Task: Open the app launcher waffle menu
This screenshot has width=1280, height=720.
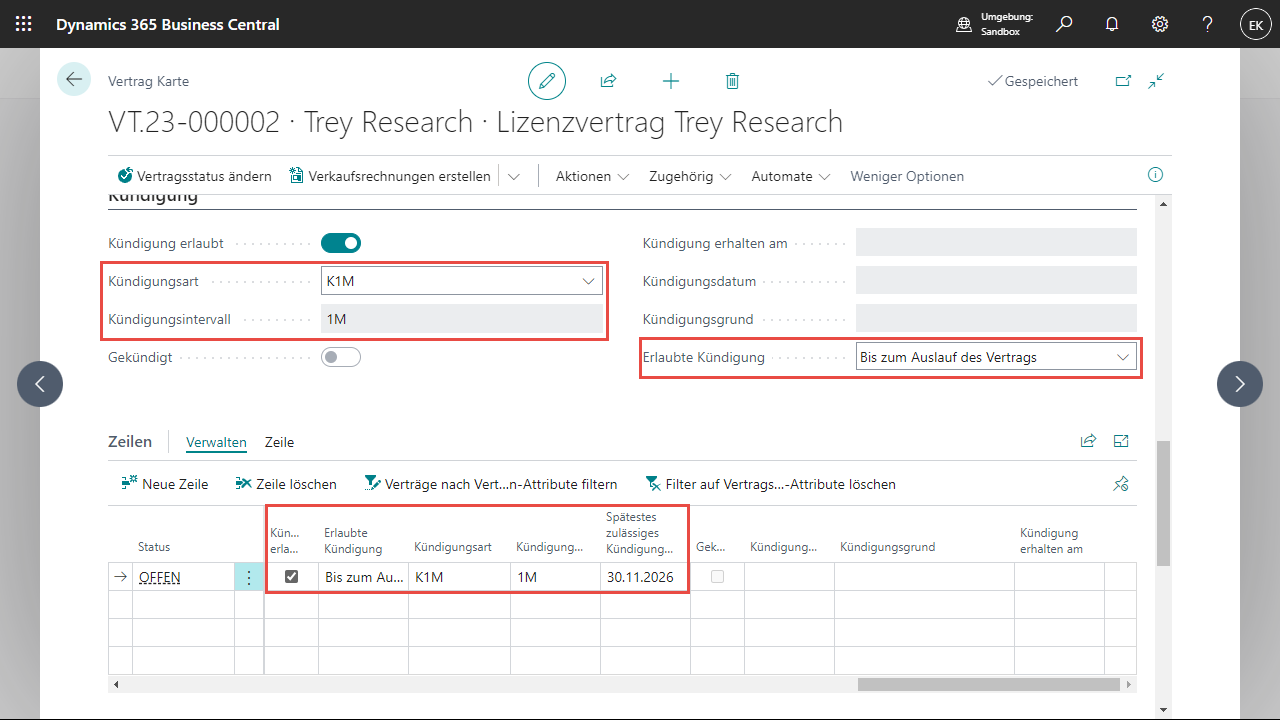Action: pos(24,24)
